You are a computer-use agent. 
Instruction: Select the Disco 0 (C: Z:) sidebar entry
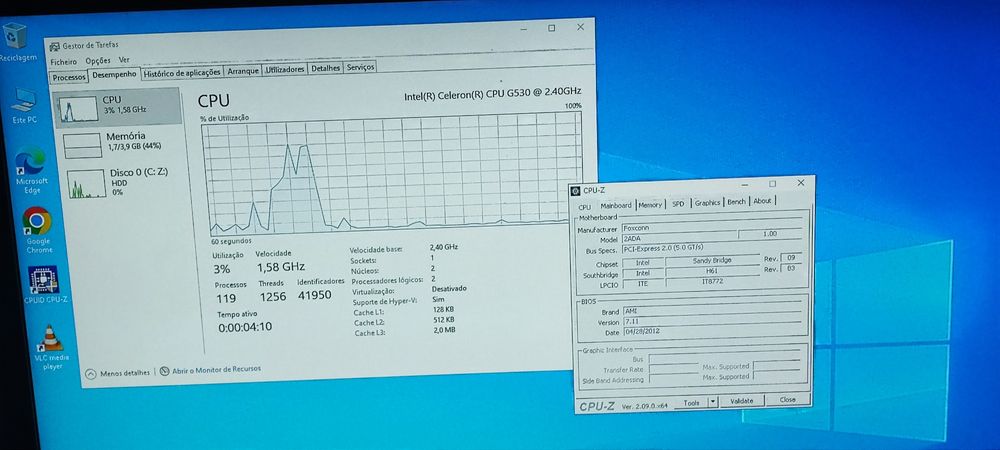[121, 183]
